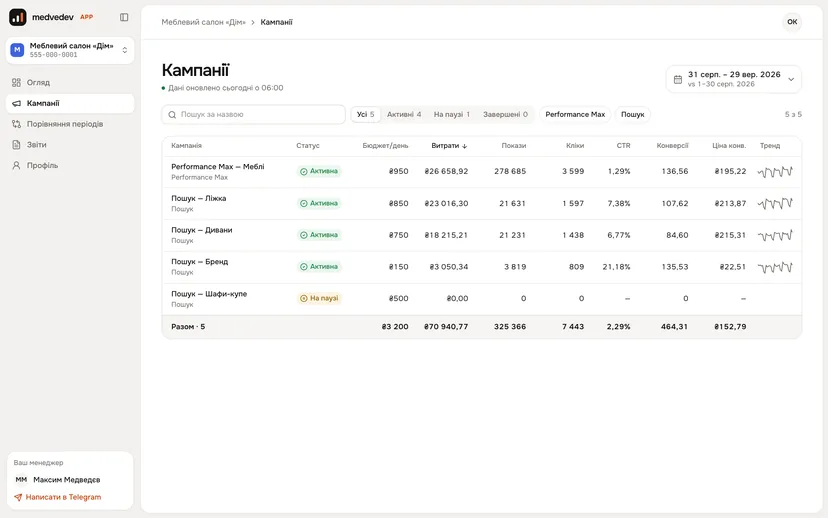Toggle the Пошук type filter chip
The height and width of the screenshot is (518, 828).
(x=633, y=115)
